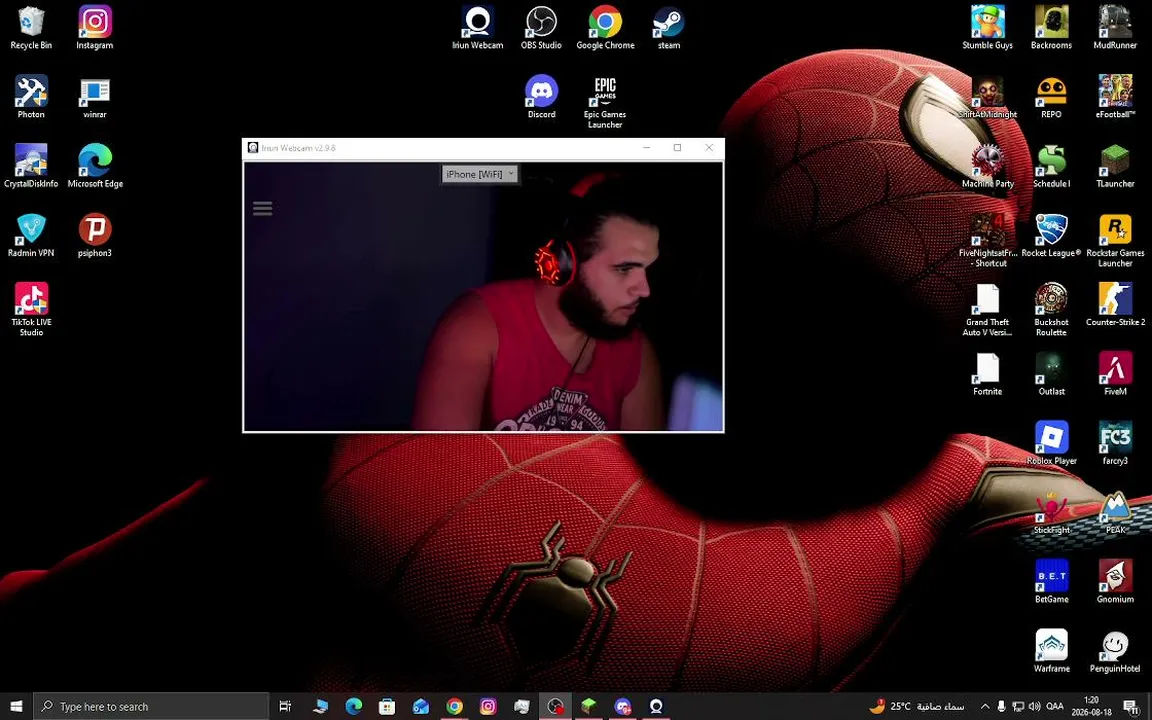Select the Google Chrome desktop shortcut
The height and width of the screenshot is (720, 1152).
(605, 28)
